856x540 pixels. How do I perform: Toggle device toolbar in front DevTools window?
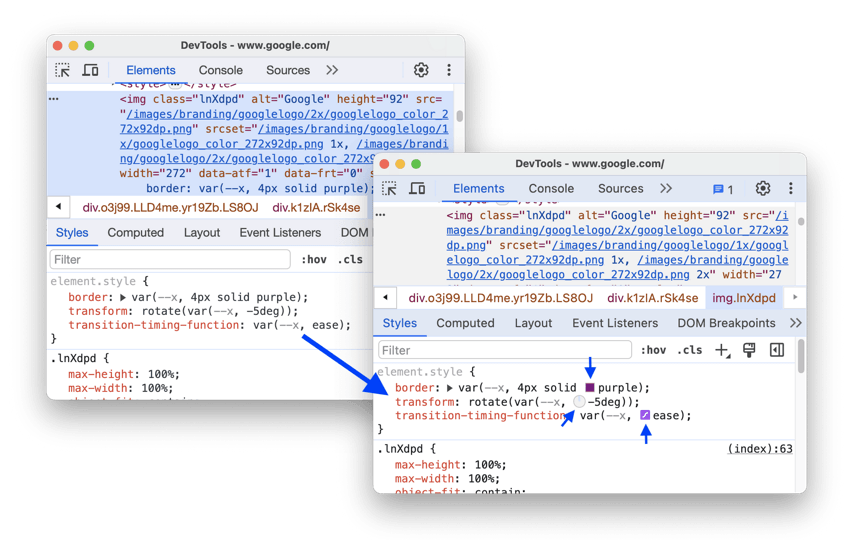[418, 189]
